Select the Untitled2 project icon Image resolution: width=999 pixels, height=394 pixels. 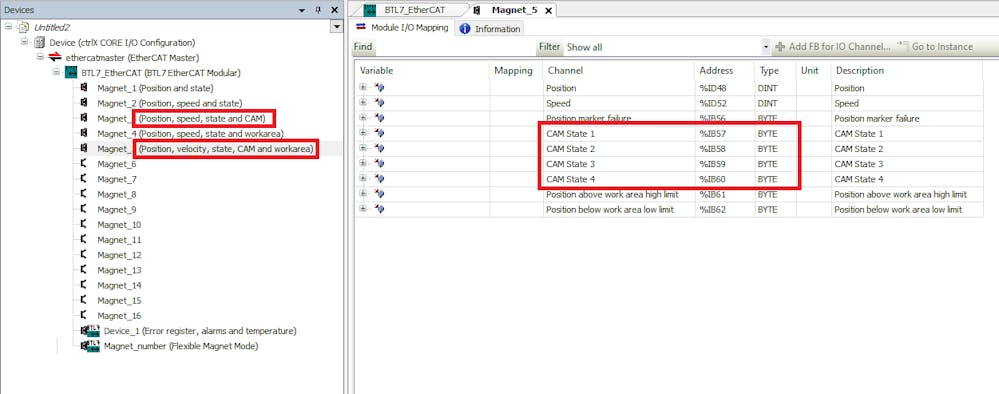coord(23,27)
